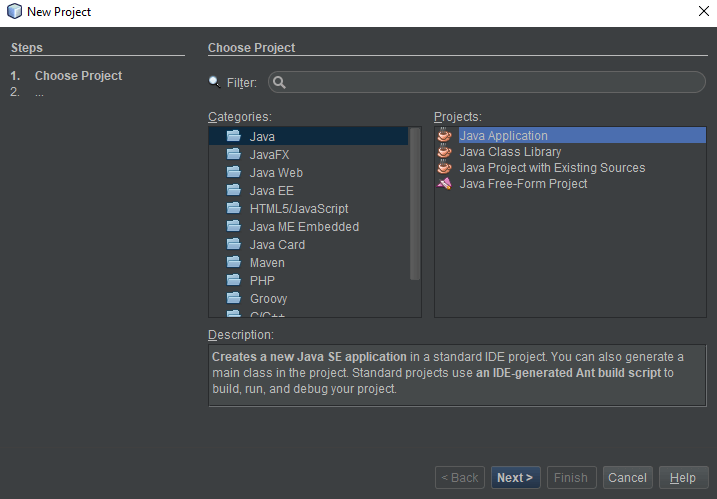
Task: Select the Java Web category
Action: 308,172
